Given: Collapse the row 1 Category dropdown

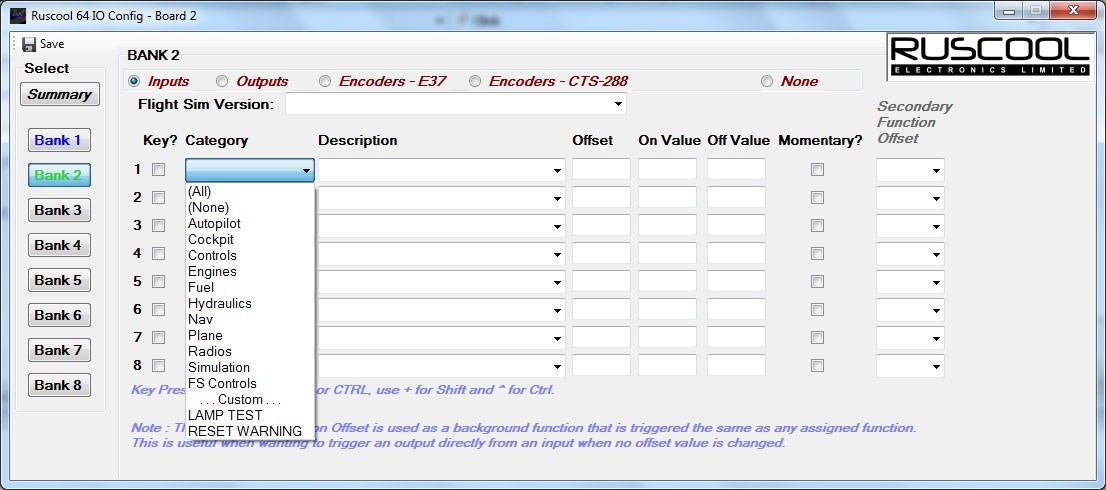Looking at the screenshot, I should pyautogui.click(x=306, y=171).
